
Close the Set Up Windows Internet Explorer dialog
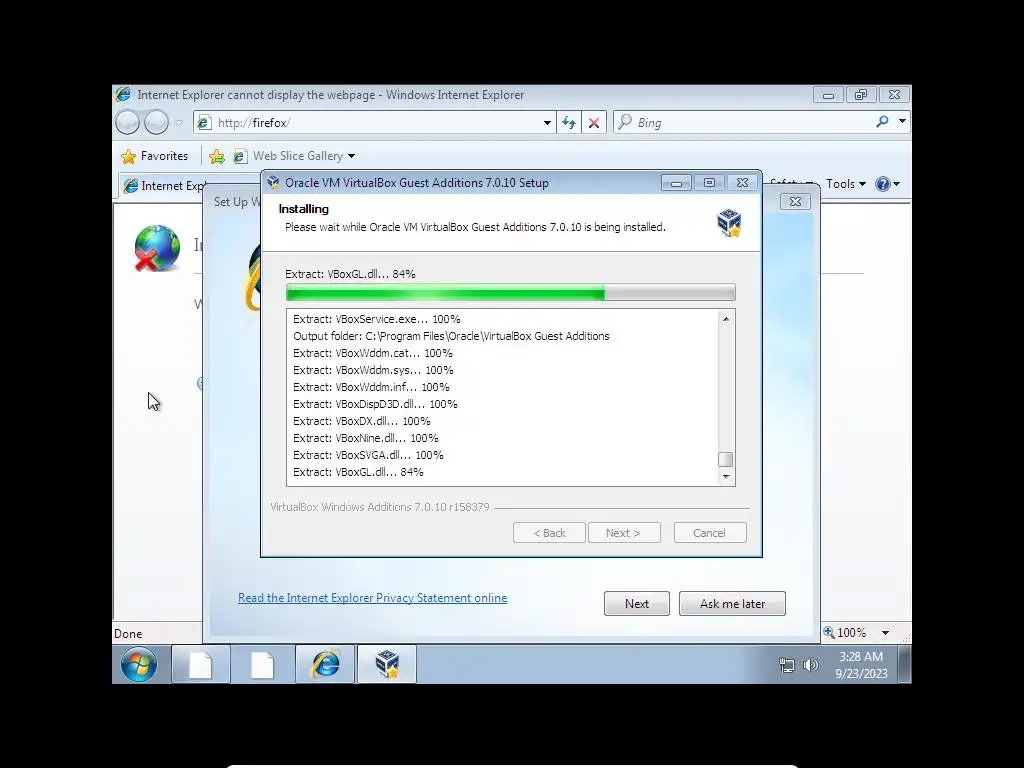click(x=795, y=202)
